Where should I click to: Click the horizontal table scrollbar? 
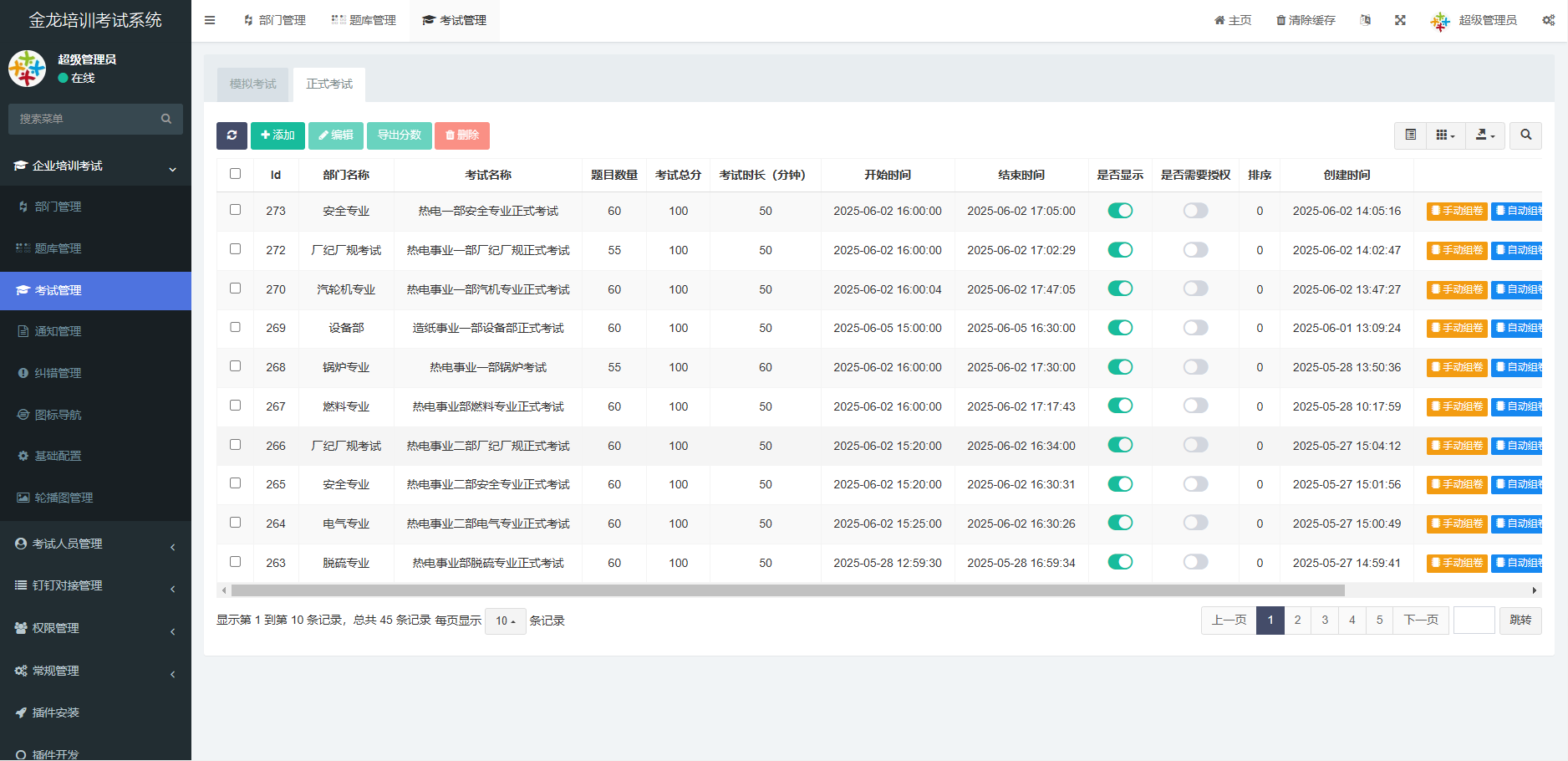(788, 590)
